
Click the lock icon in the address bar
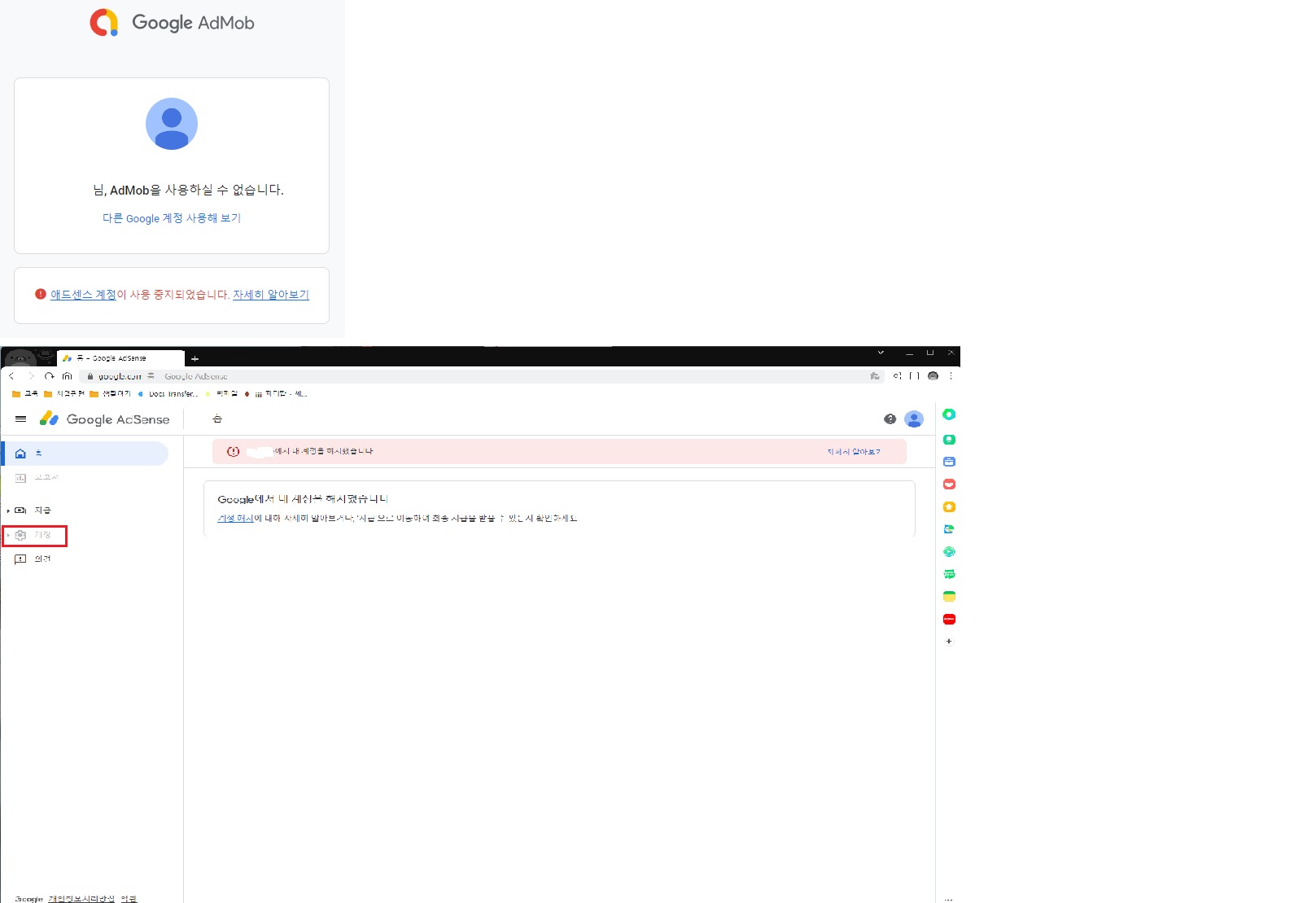pos(90,376)
